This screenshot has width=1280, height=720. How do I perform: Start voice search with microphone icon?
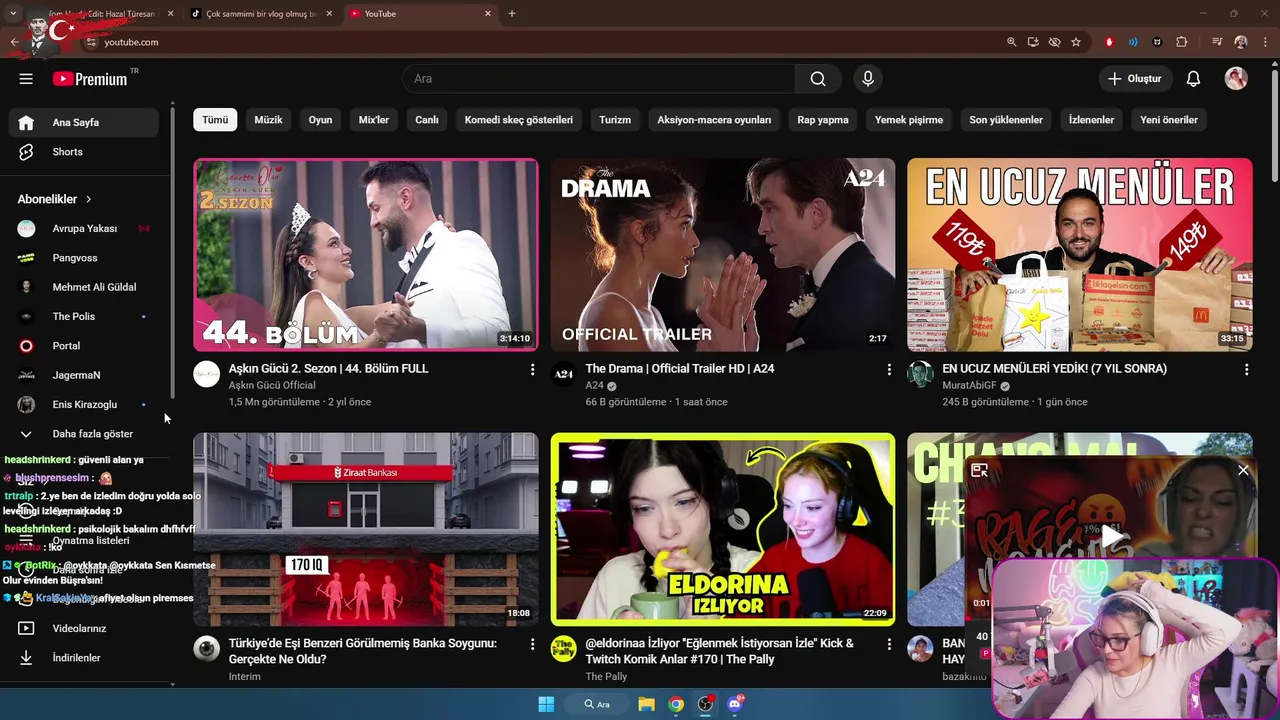[x=867, y=79]
